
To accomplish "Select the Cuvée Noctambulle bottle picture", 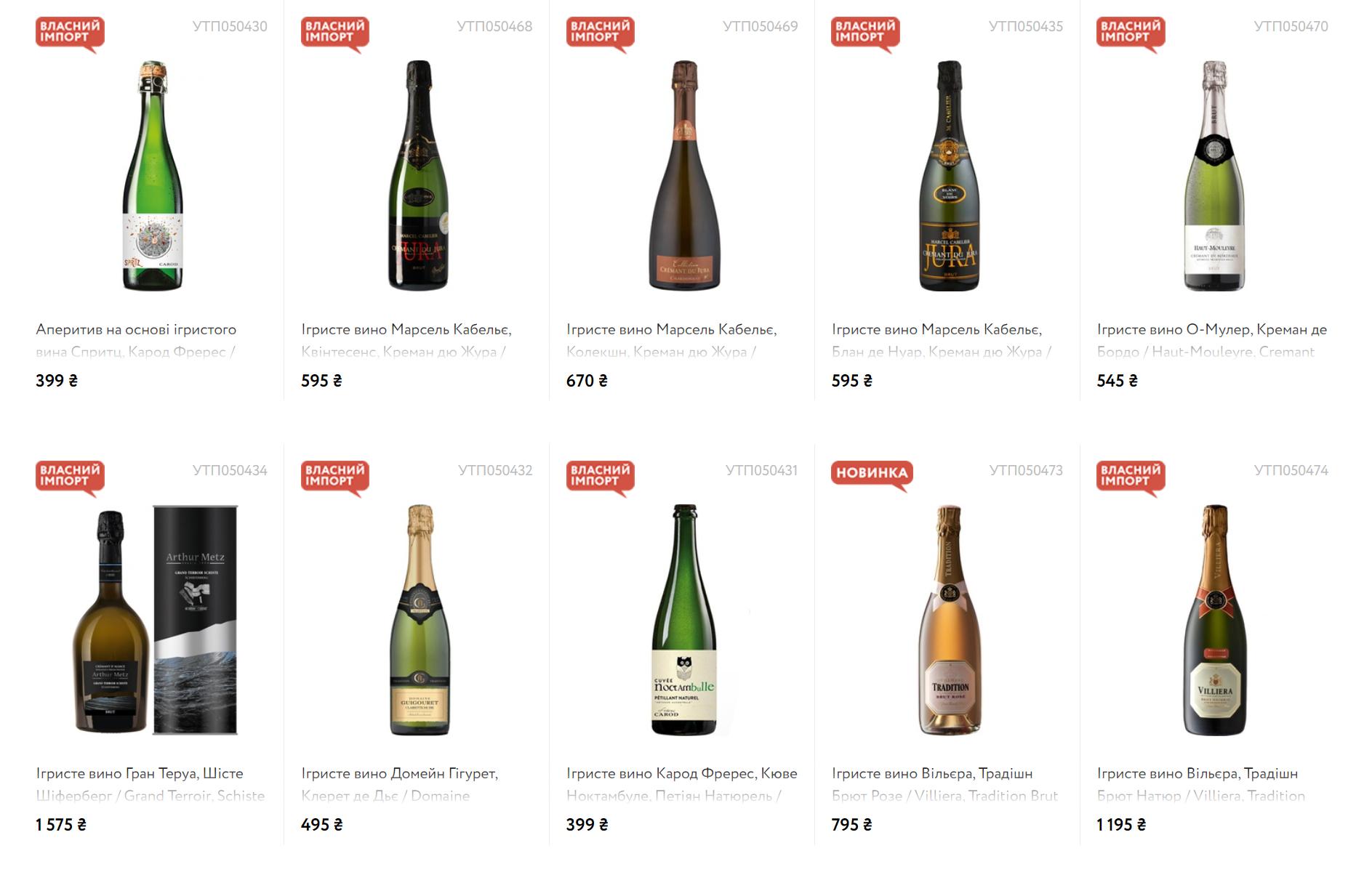I will 683,620.
